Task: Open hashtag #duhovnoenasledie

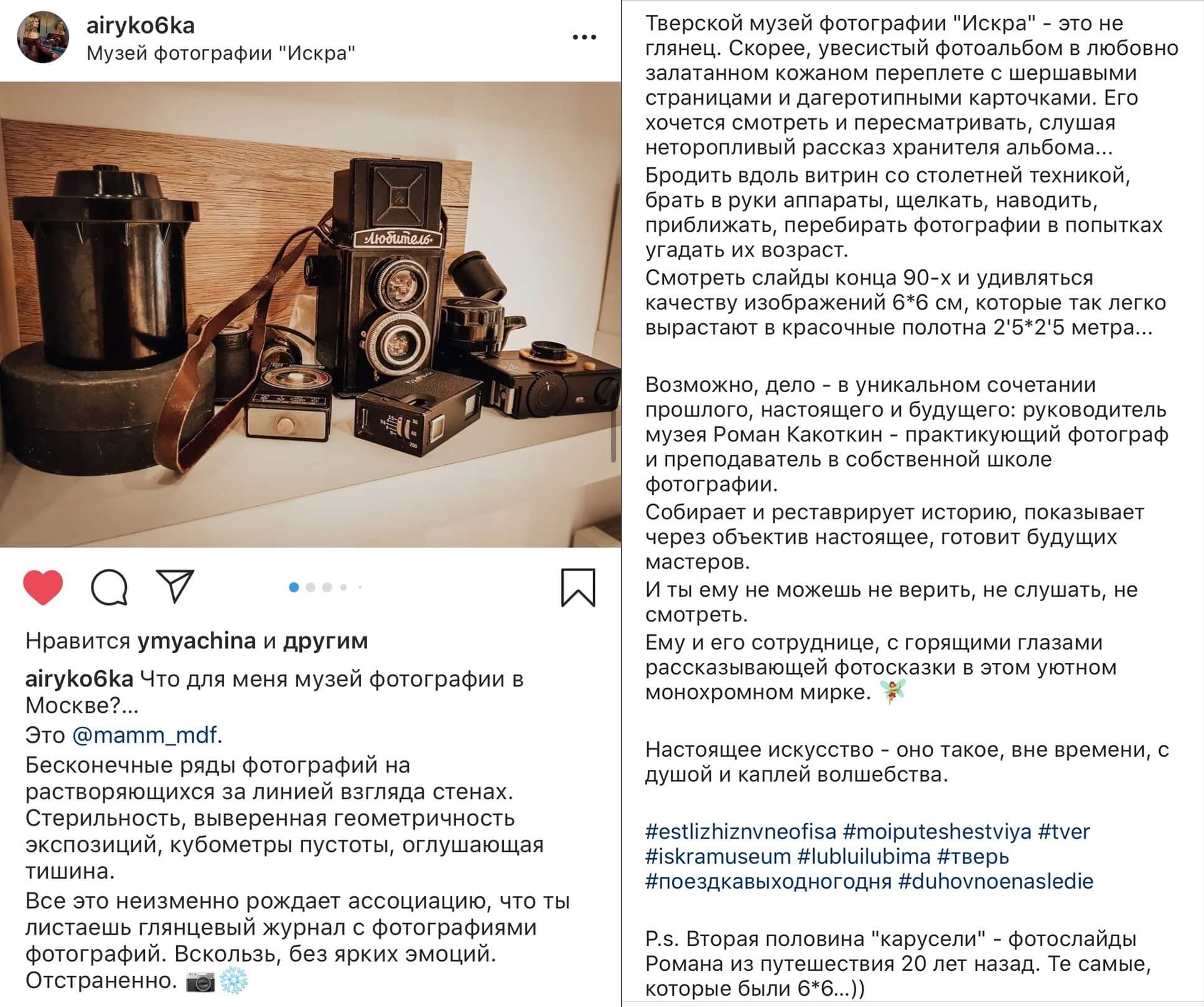Action: coord(996,881)
